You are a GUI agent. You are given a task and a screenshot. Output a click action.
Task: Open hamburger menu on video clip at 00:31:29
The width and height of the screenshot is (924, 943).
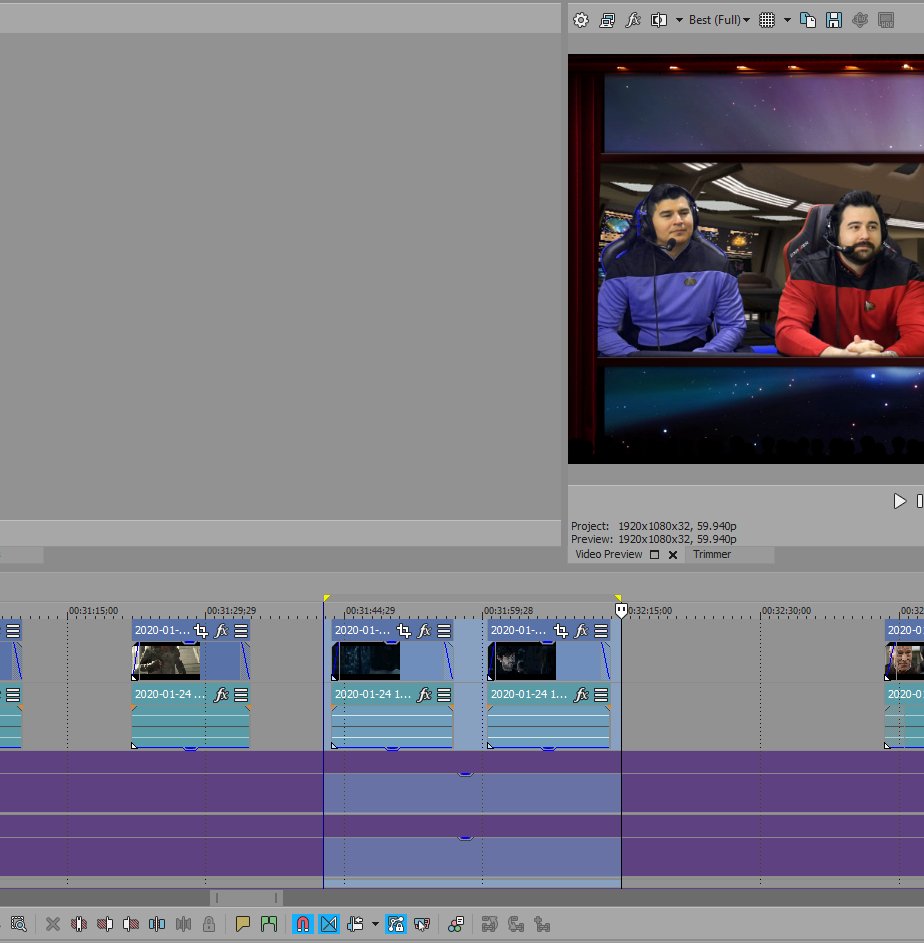[x=241, y=630]
